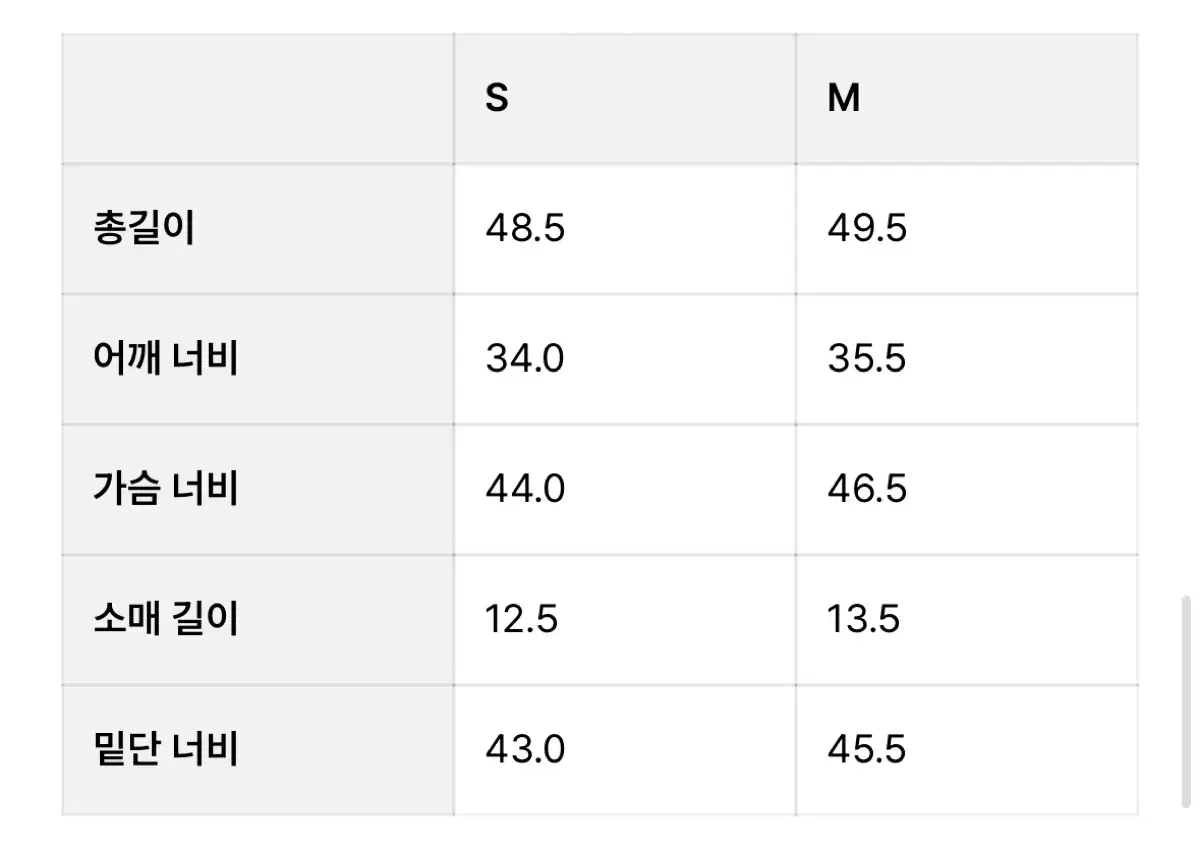Select the 44.0 chest width cell
Viewport: 1200px width, 848px height.
[x=625, y=489]
